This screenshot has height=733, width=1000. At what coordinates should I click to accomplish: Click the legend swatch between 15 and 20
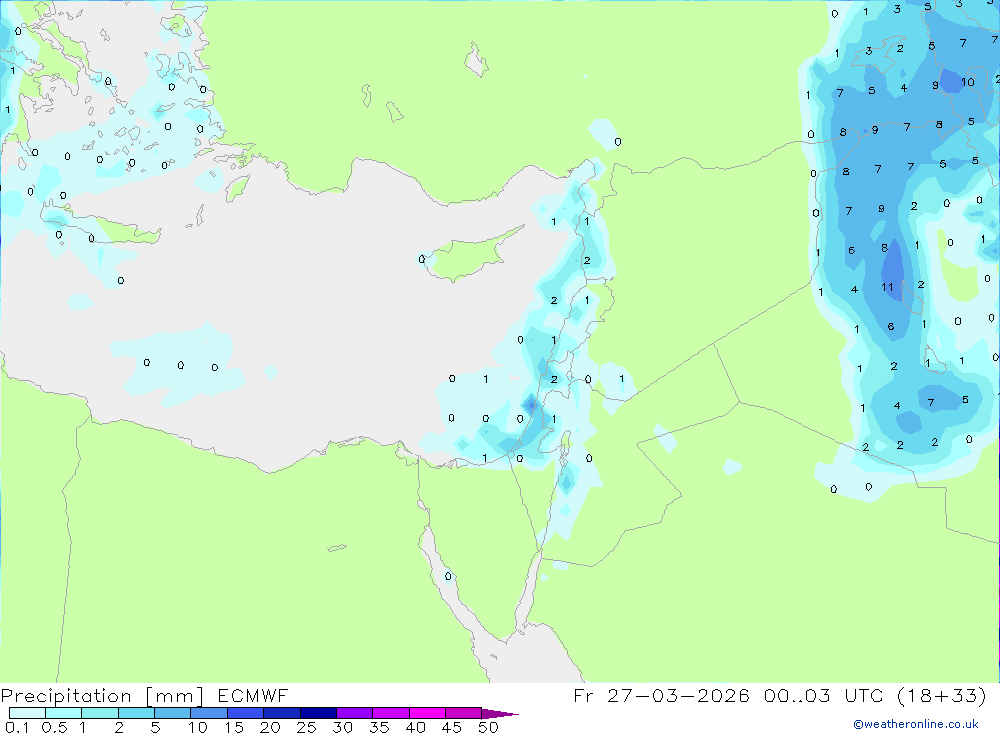[246, 713]
